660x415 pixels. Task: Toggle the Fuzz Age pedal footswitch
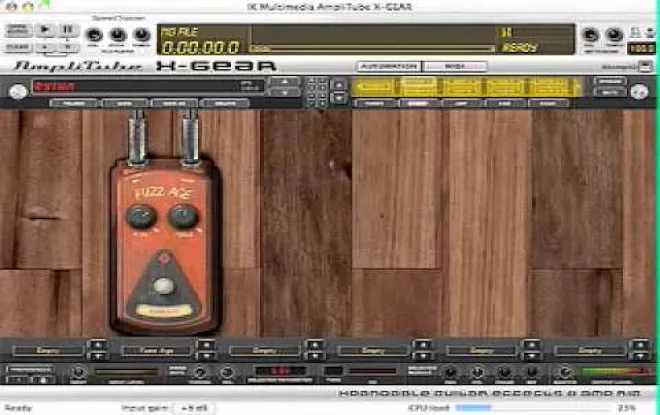(x=164, y=286)
